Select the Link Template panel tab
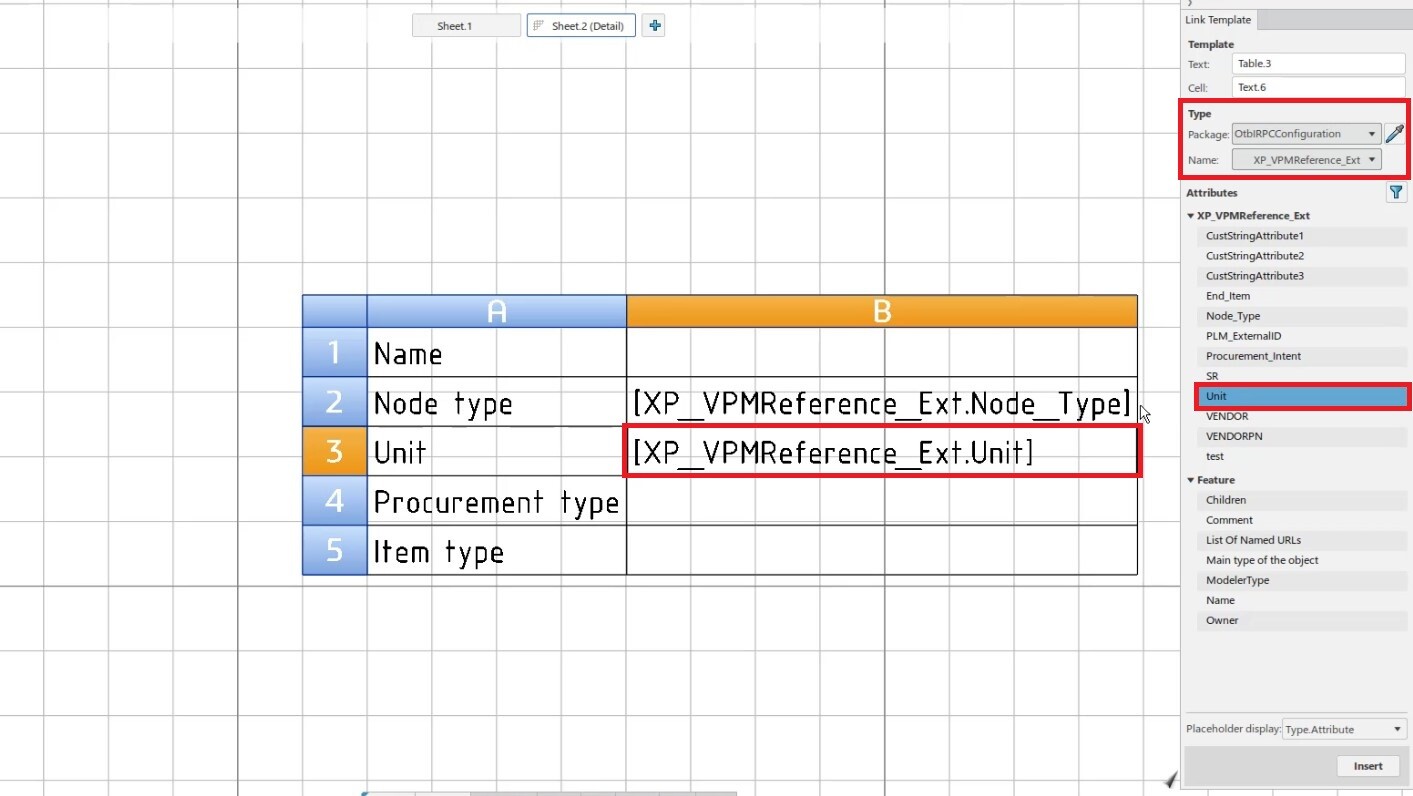This screenshot has height=796, width=1413. 1218,20
